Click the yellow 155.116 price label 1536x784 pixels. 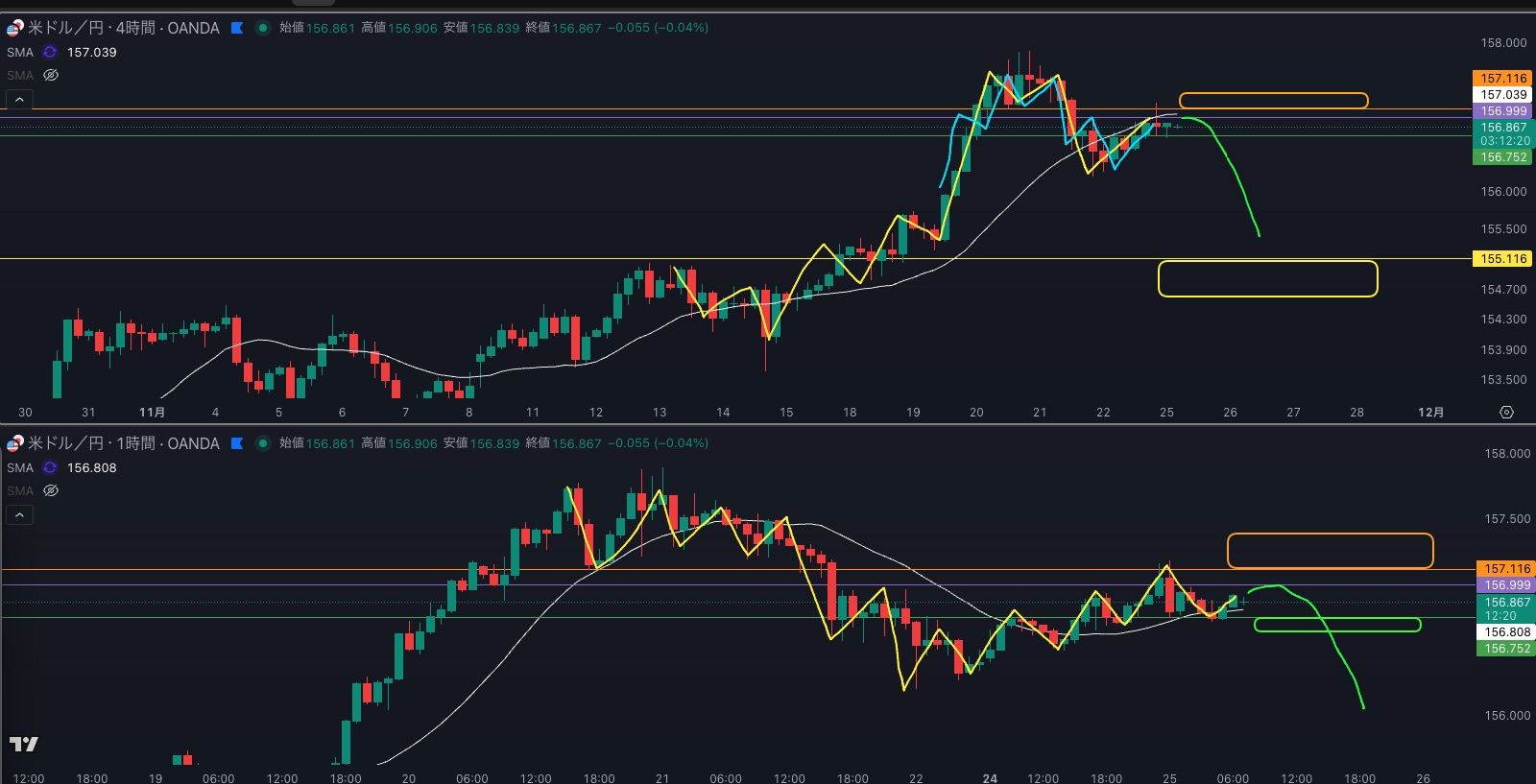1502,259
